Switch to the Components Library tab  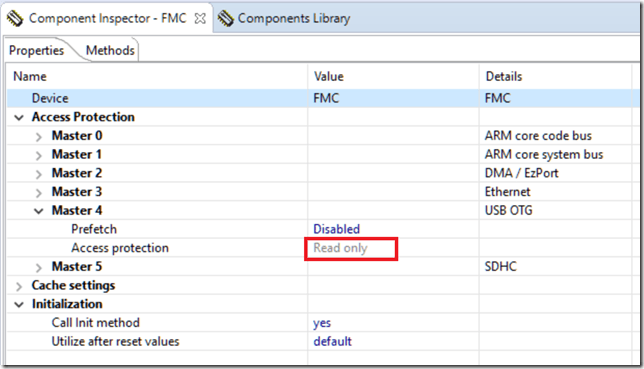[x=294, y=18]
